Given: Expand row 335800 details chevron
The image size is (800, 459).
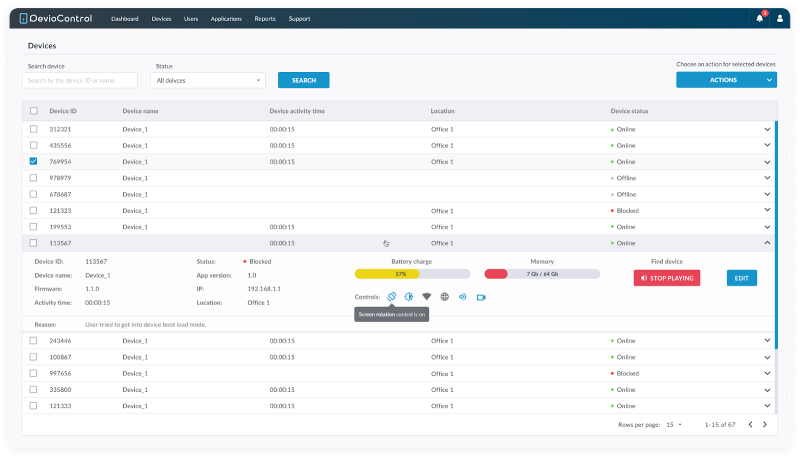Looking at the screenshot, I should point(767,390).
